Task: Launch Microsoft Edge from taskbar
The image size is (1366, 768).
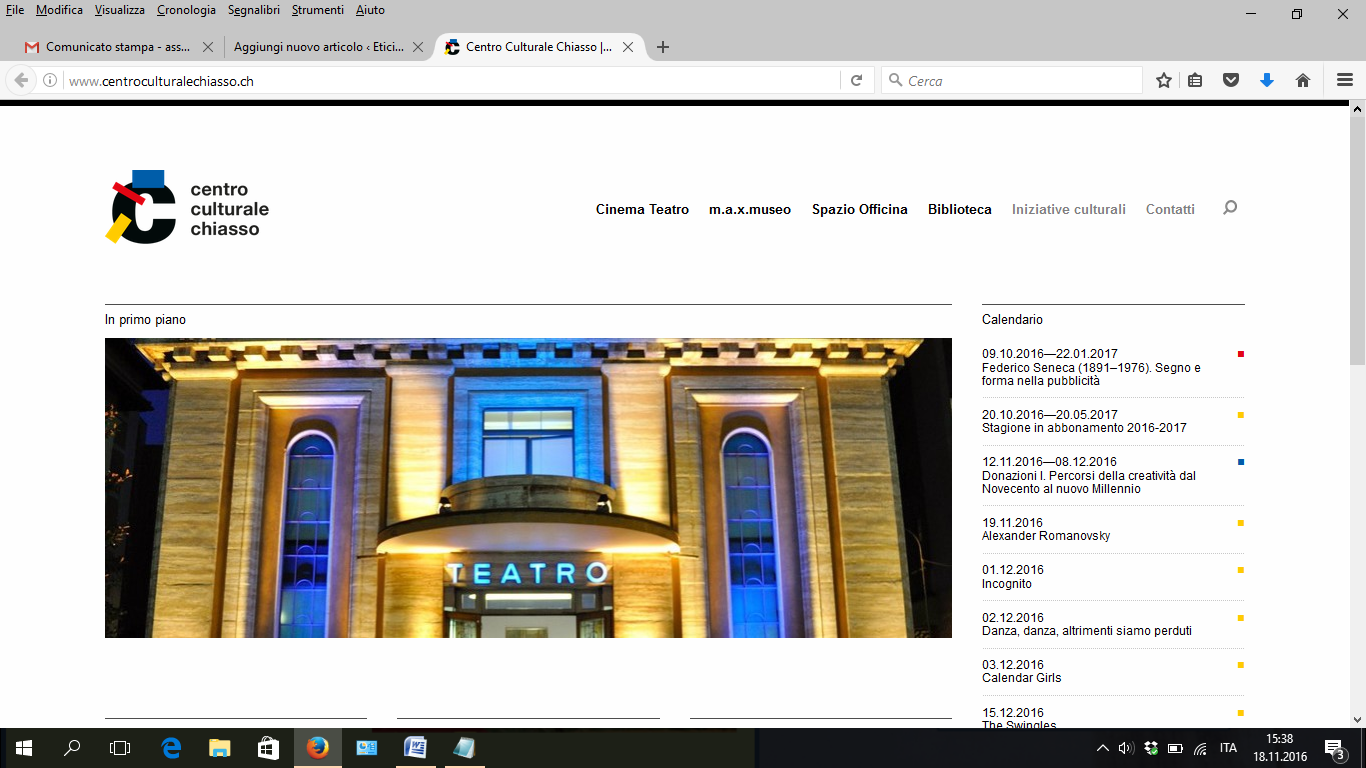Action: [171, 748]
